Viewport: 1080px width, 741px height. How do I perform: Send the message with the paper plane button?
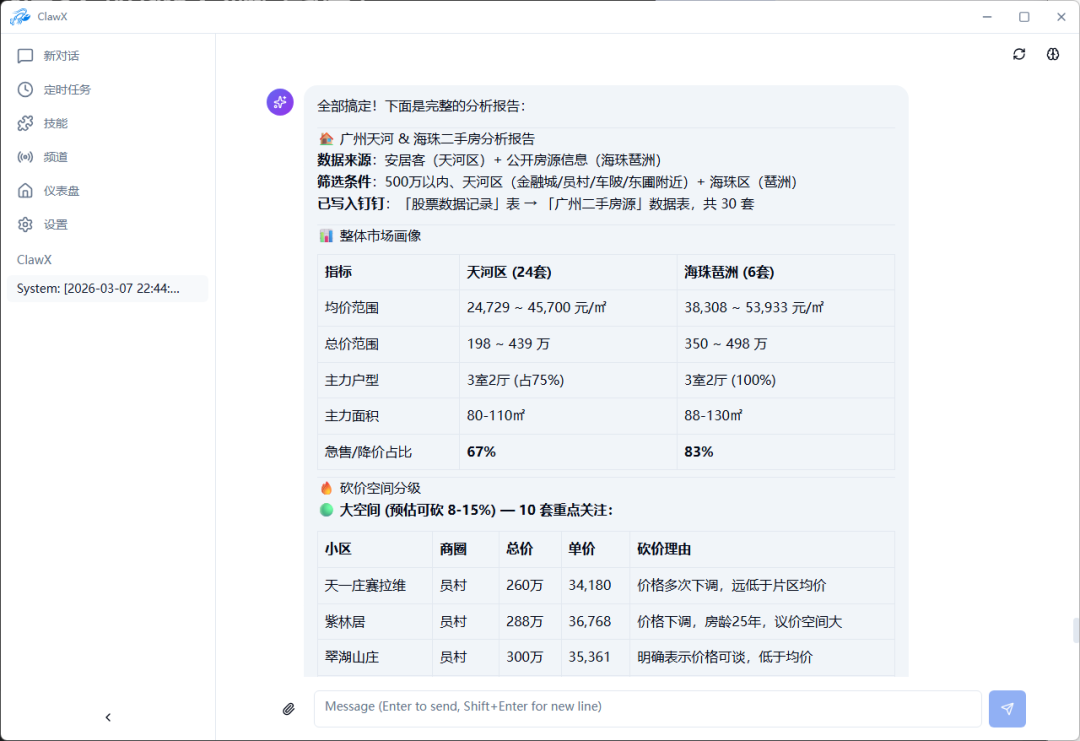tap(1007, 708)
